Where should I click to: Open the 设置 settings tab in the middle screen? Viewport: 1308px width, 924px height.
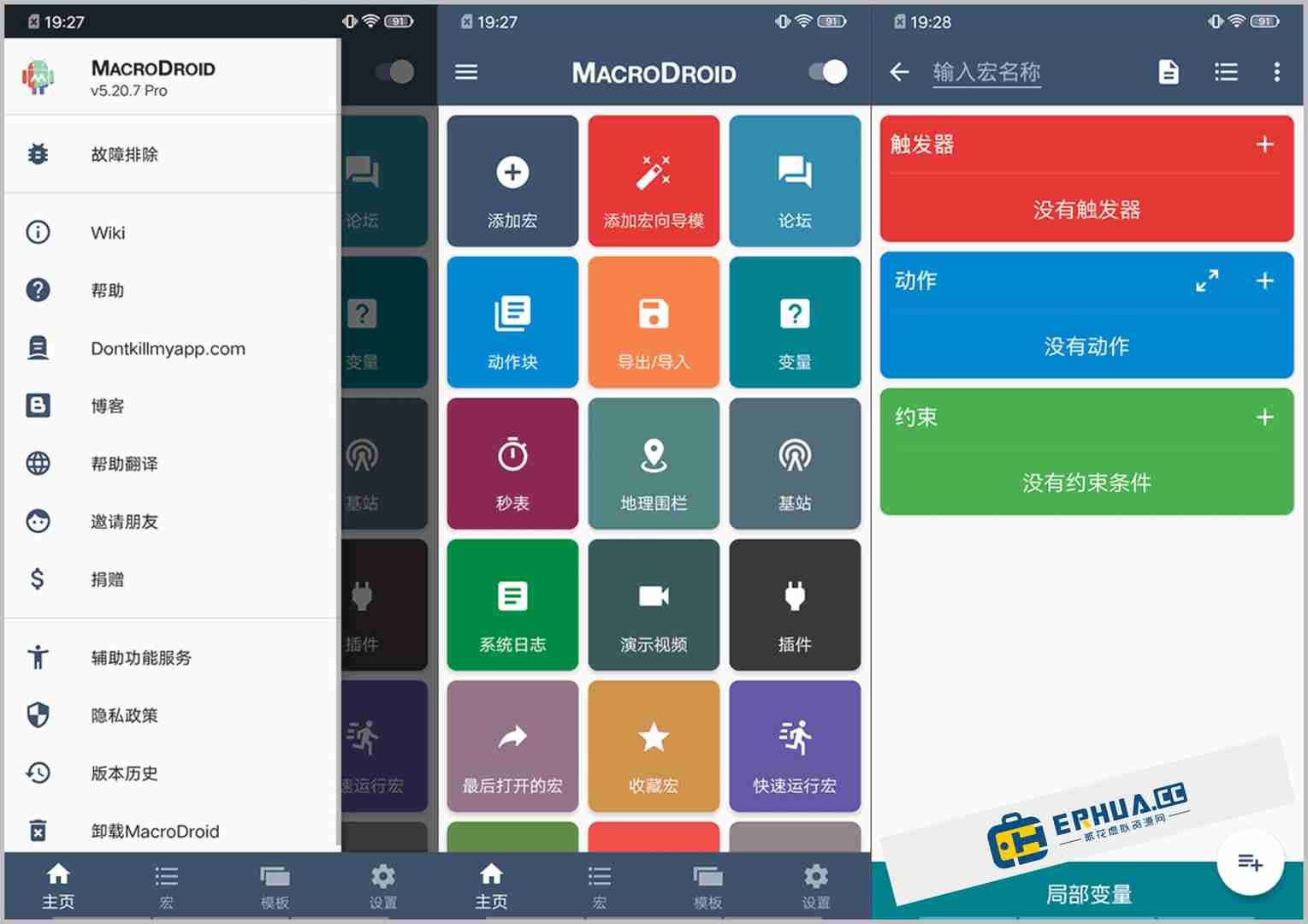click(816, 886)
